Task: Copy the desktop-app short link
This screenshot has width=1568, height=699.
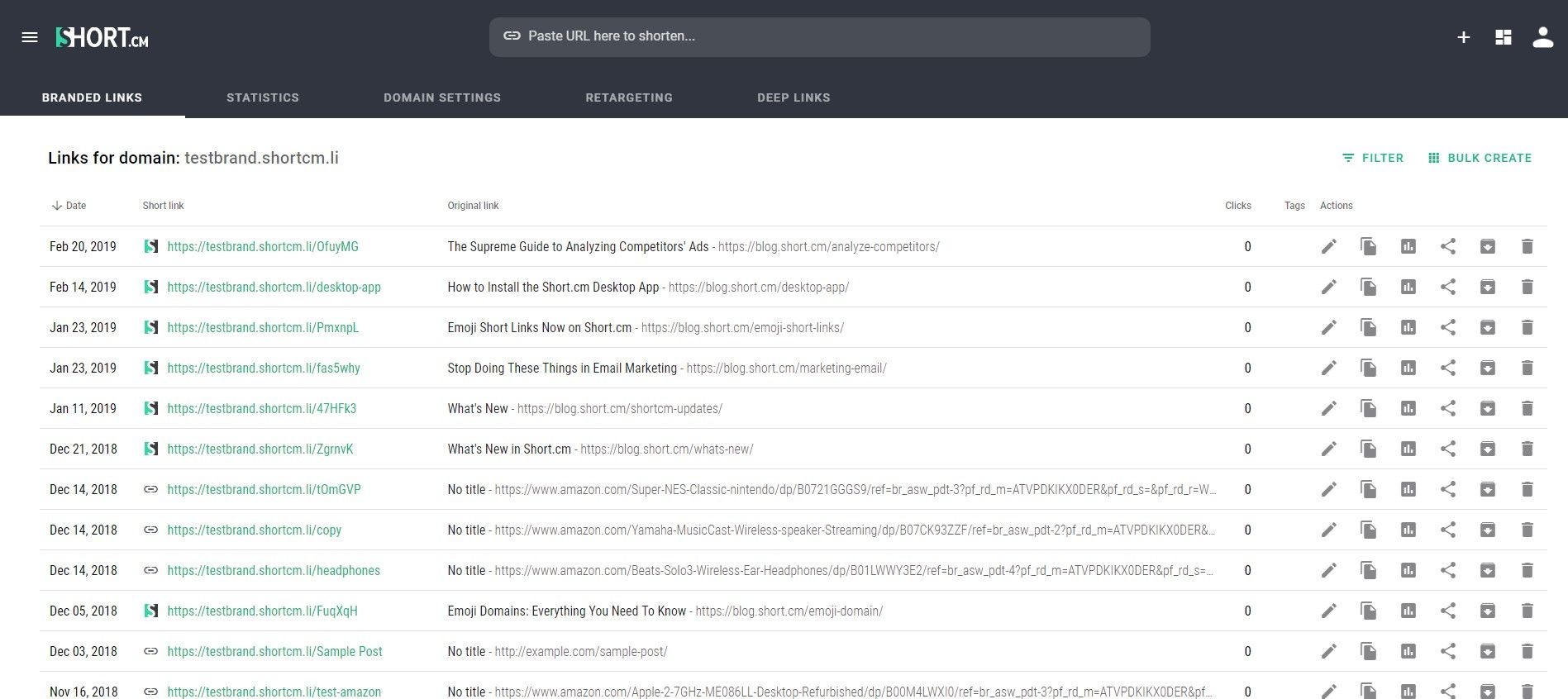Action: coord(1368,287)
